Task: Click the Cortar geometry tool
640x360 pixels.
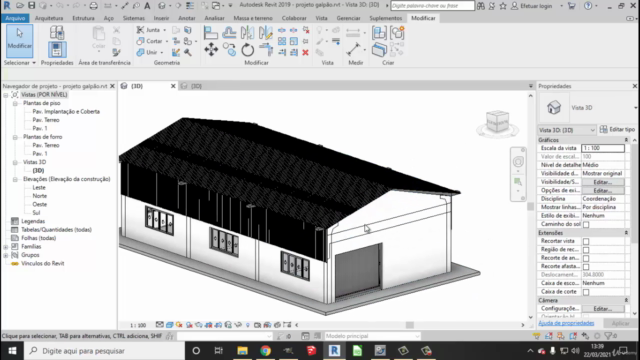Action: click(x=150, y=41)
